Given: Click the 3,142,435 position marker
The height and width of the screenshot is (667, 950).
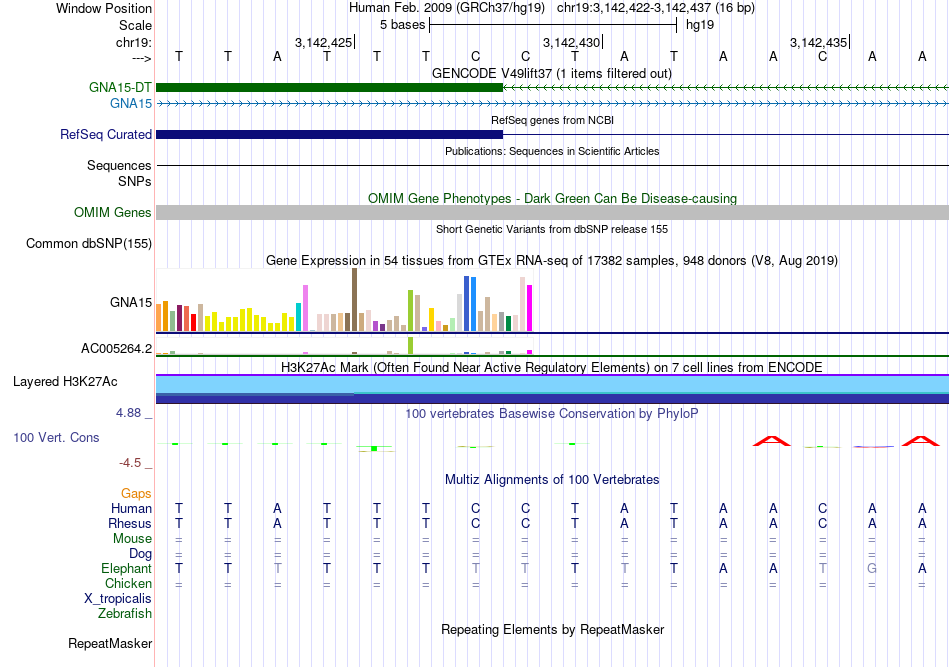Looking at the screenshot, I should coord(819,42).
